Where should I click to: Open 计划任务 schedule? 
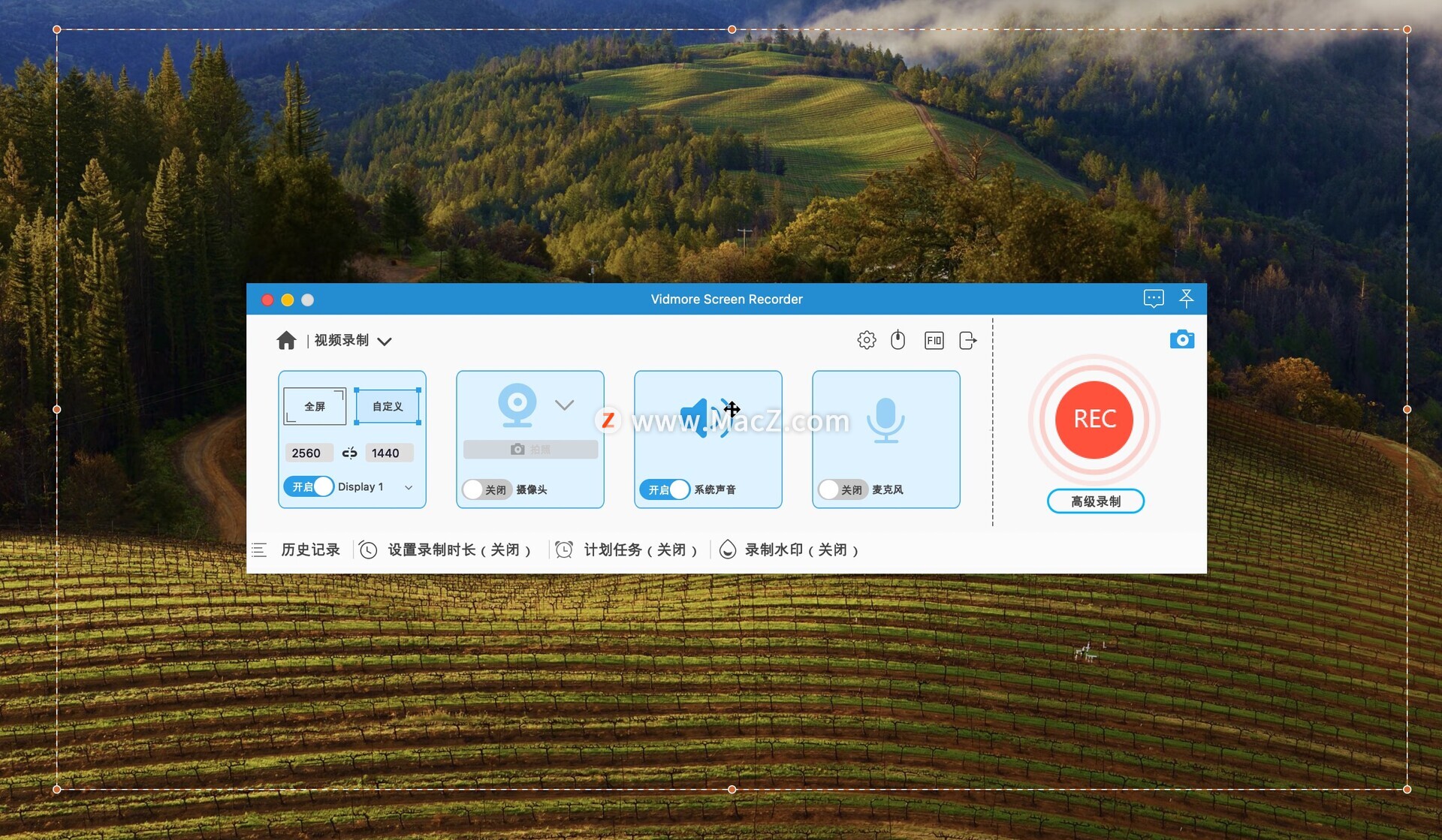point(640,550)
